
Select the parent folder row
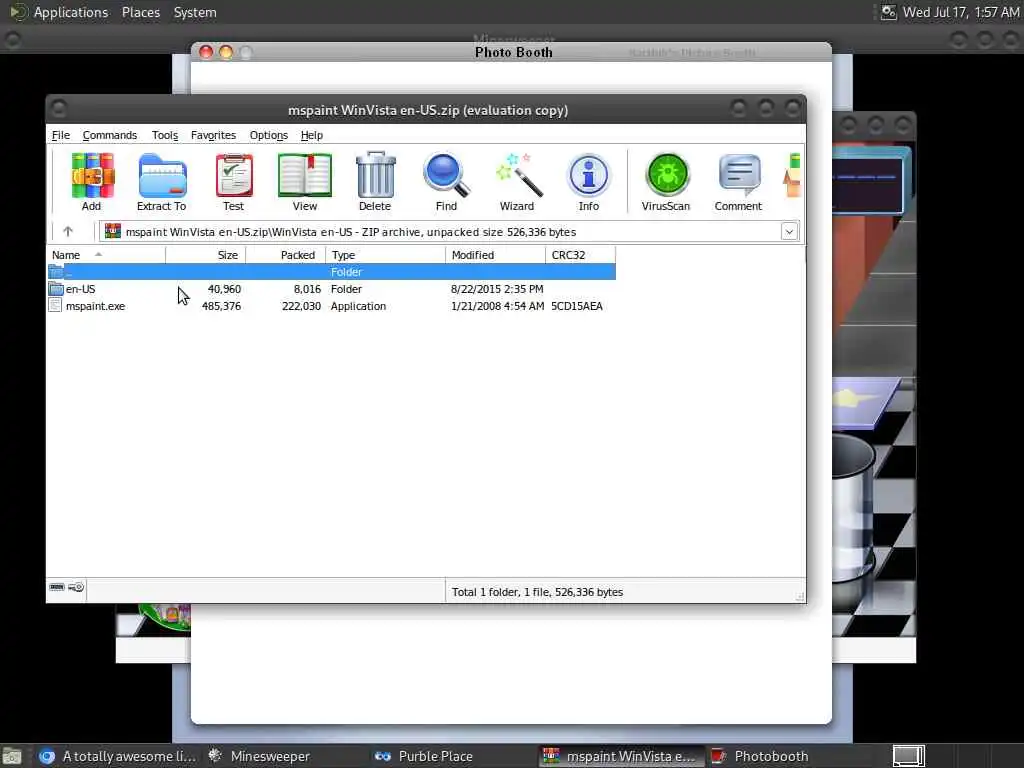tap(332, 272)
